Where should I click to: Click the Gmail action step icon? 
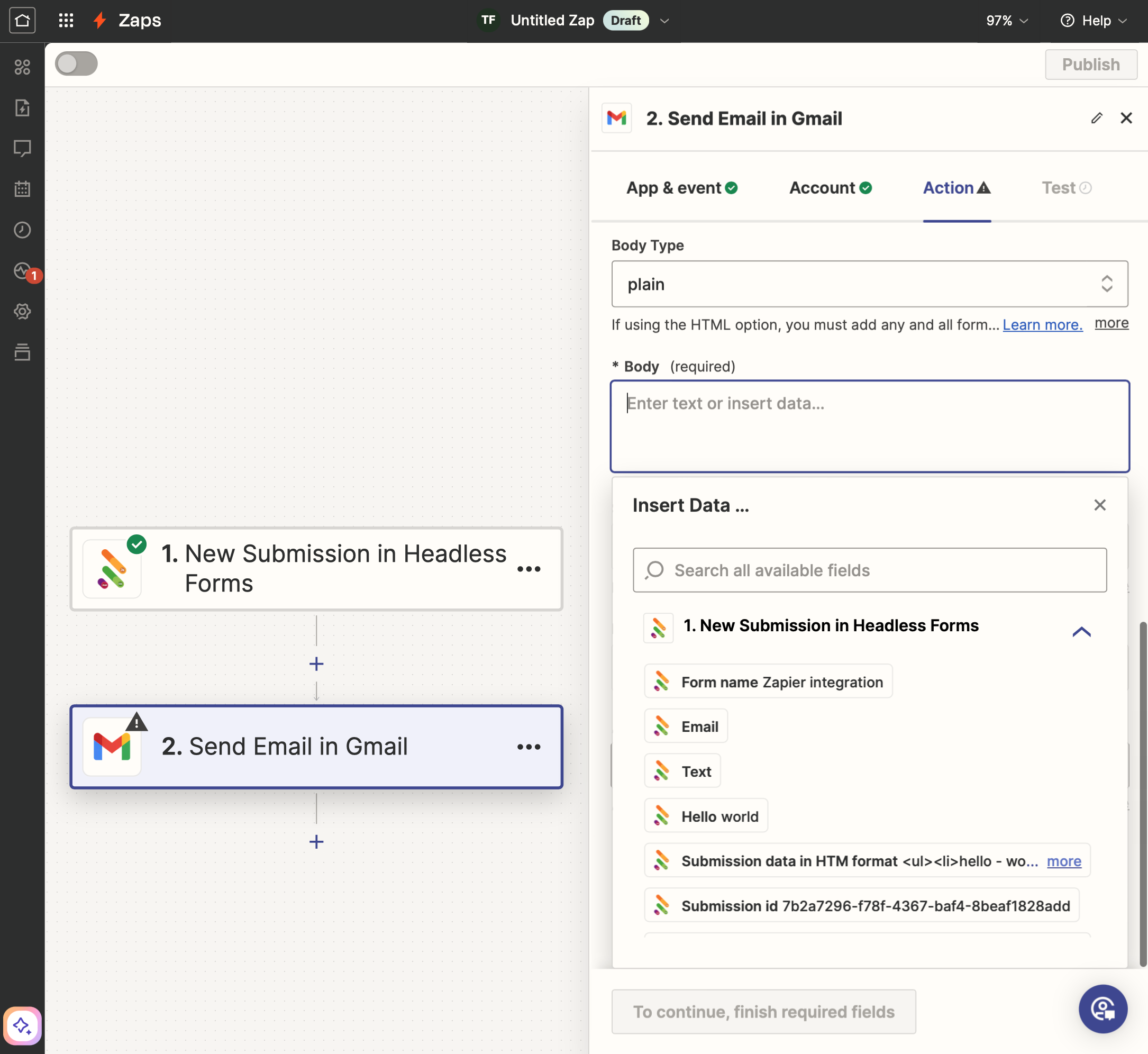[x=113, y=746]
